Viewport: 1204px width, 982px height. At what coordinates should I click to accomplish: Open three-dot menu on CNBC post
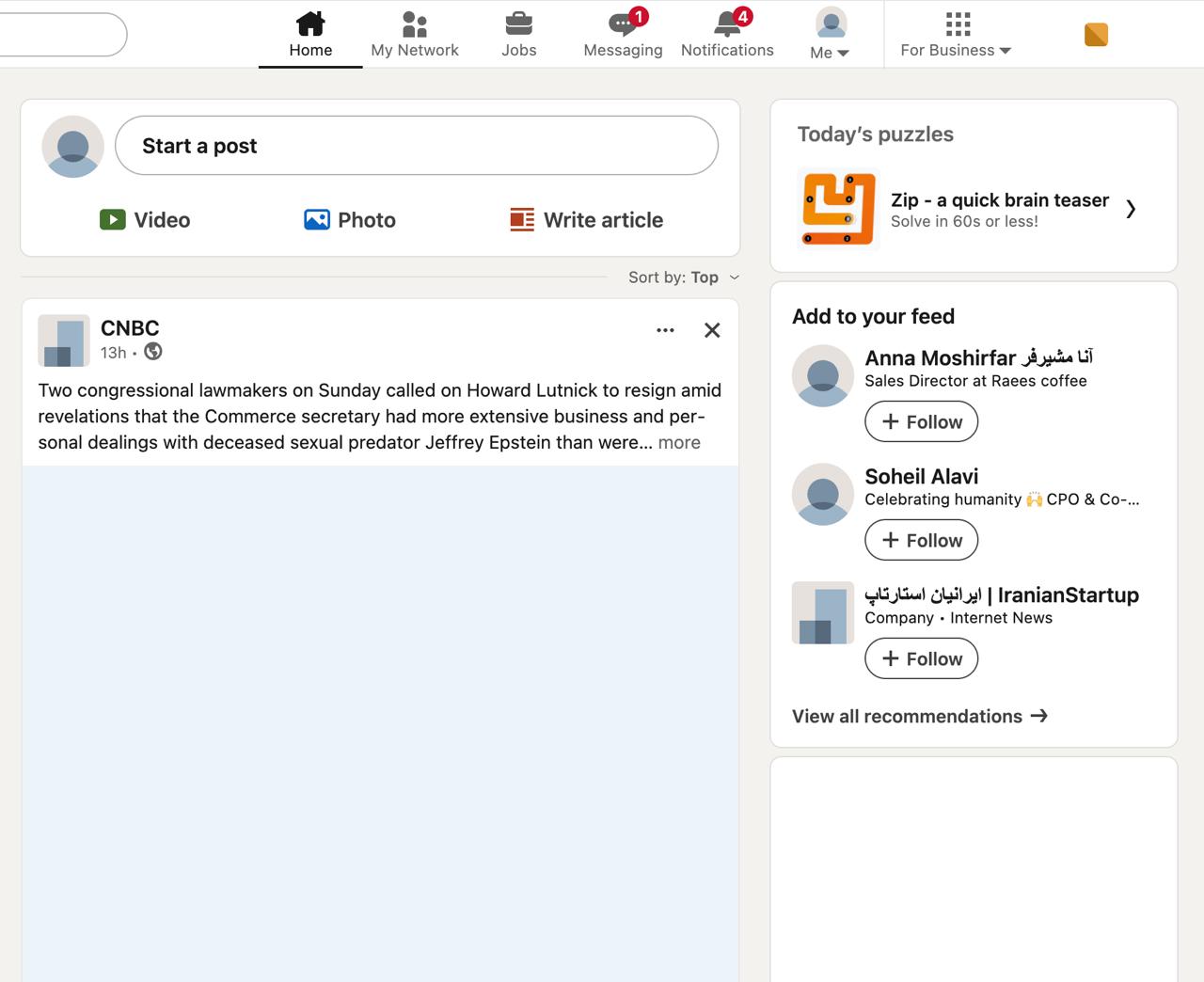[x=665, y=330]
